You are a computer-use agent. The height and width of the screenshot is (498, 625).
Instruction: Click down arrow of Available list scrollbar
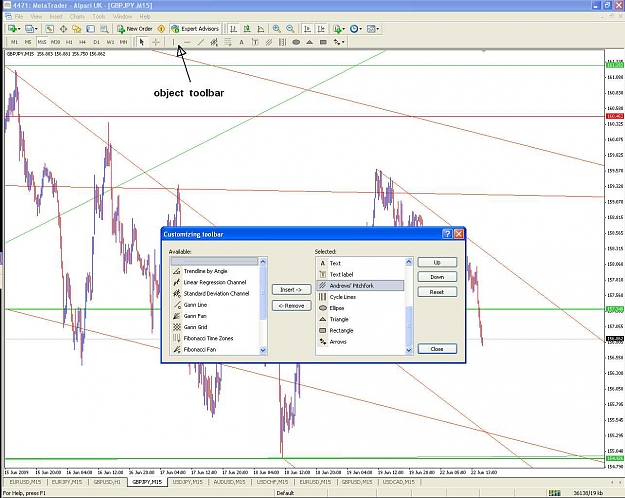263,350
